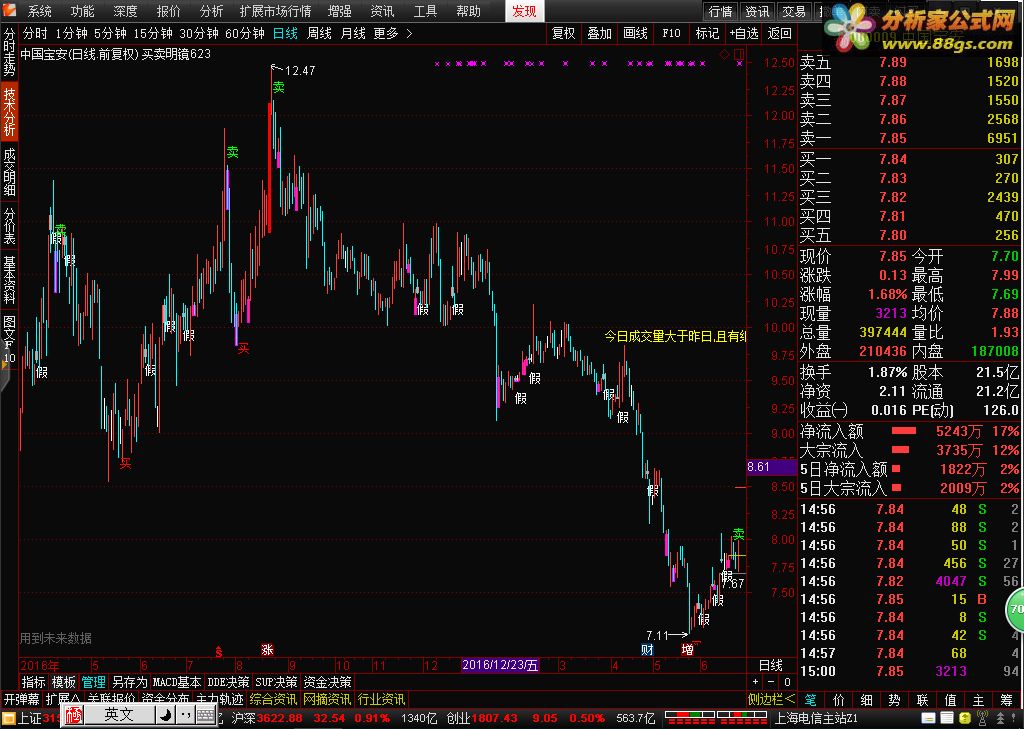Click the 画线 drawing button
The image size is (1024, 729).
coord(635,33)
